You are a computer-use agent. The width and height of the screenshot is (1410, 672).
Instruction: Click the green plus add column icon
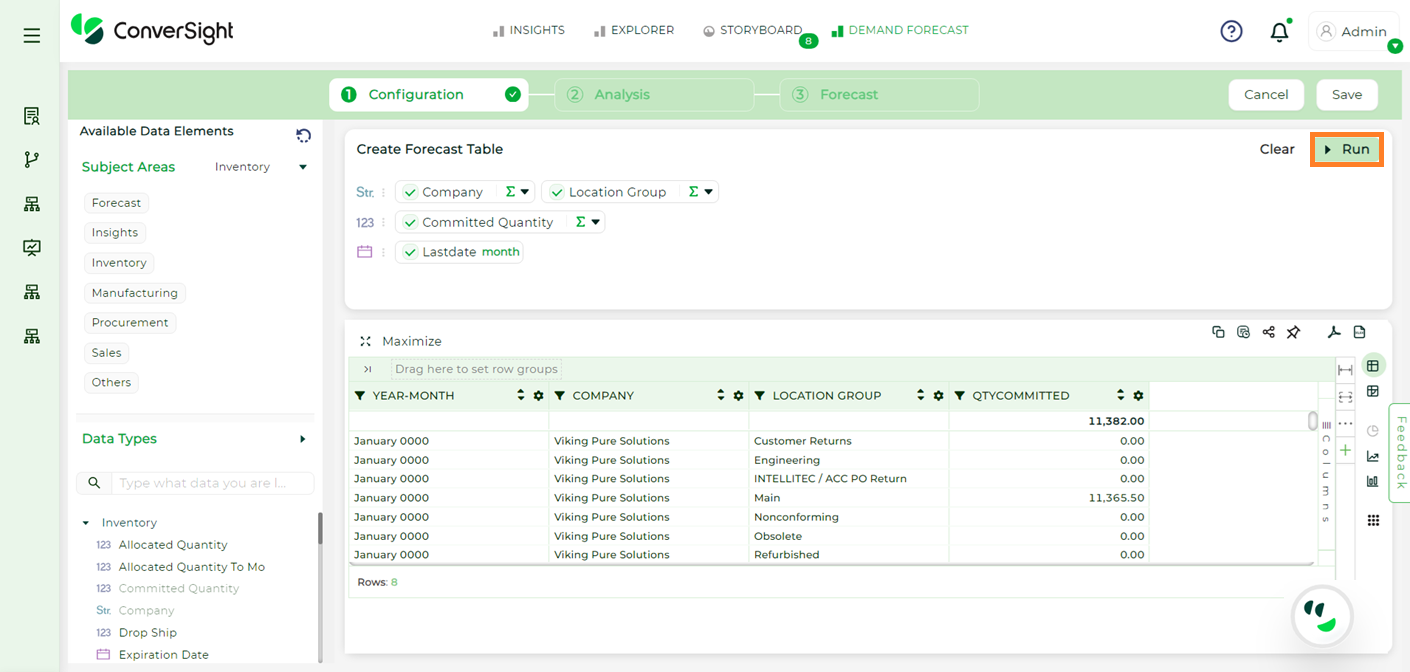[1345, 451]
